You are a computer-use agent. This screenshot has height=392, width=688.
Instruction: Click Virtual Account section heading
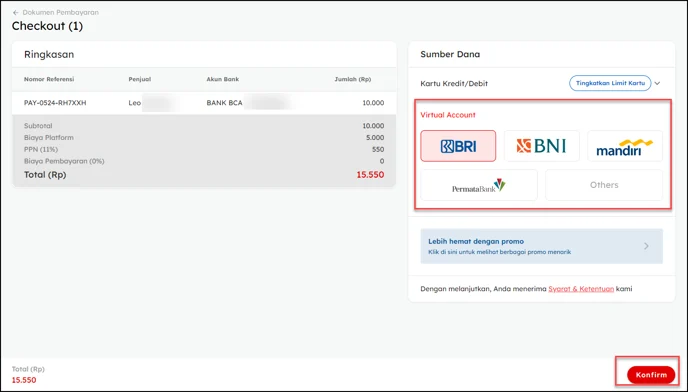tap(448, 115)
